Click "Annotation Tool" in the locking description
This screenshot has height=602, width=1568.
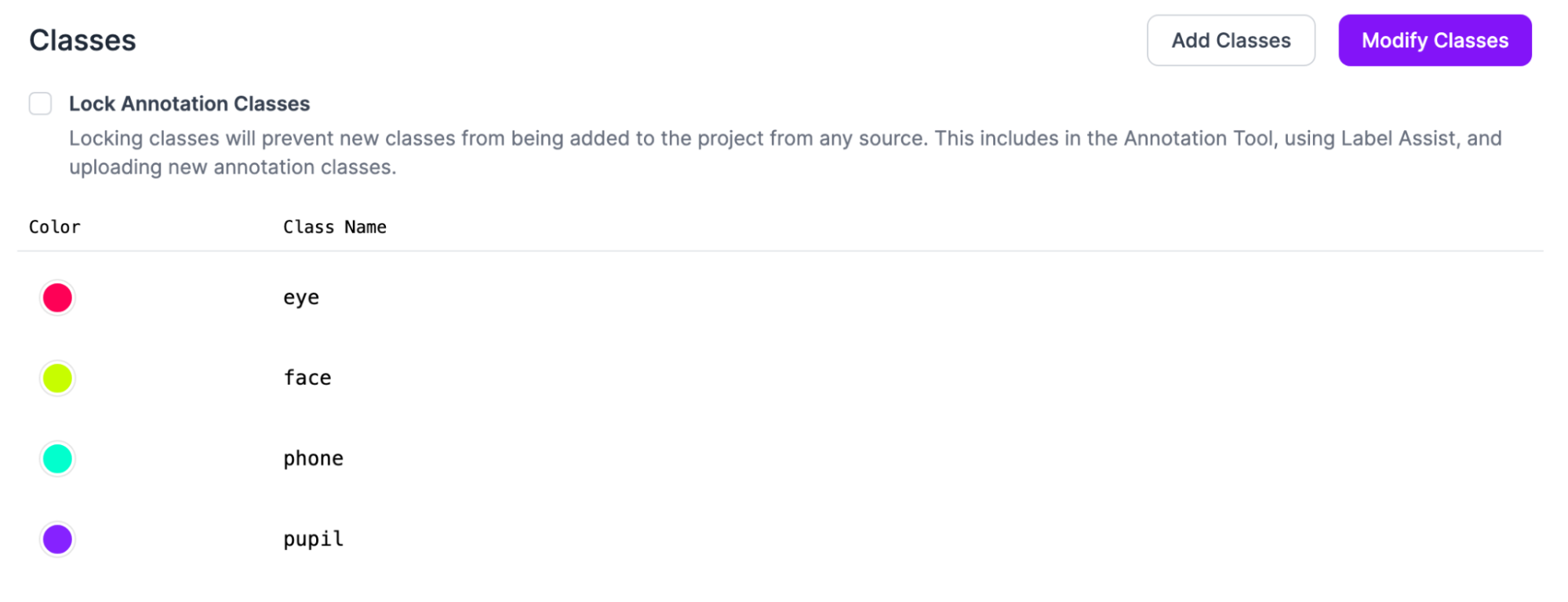pyautogui.click(x=1197, y=139)
